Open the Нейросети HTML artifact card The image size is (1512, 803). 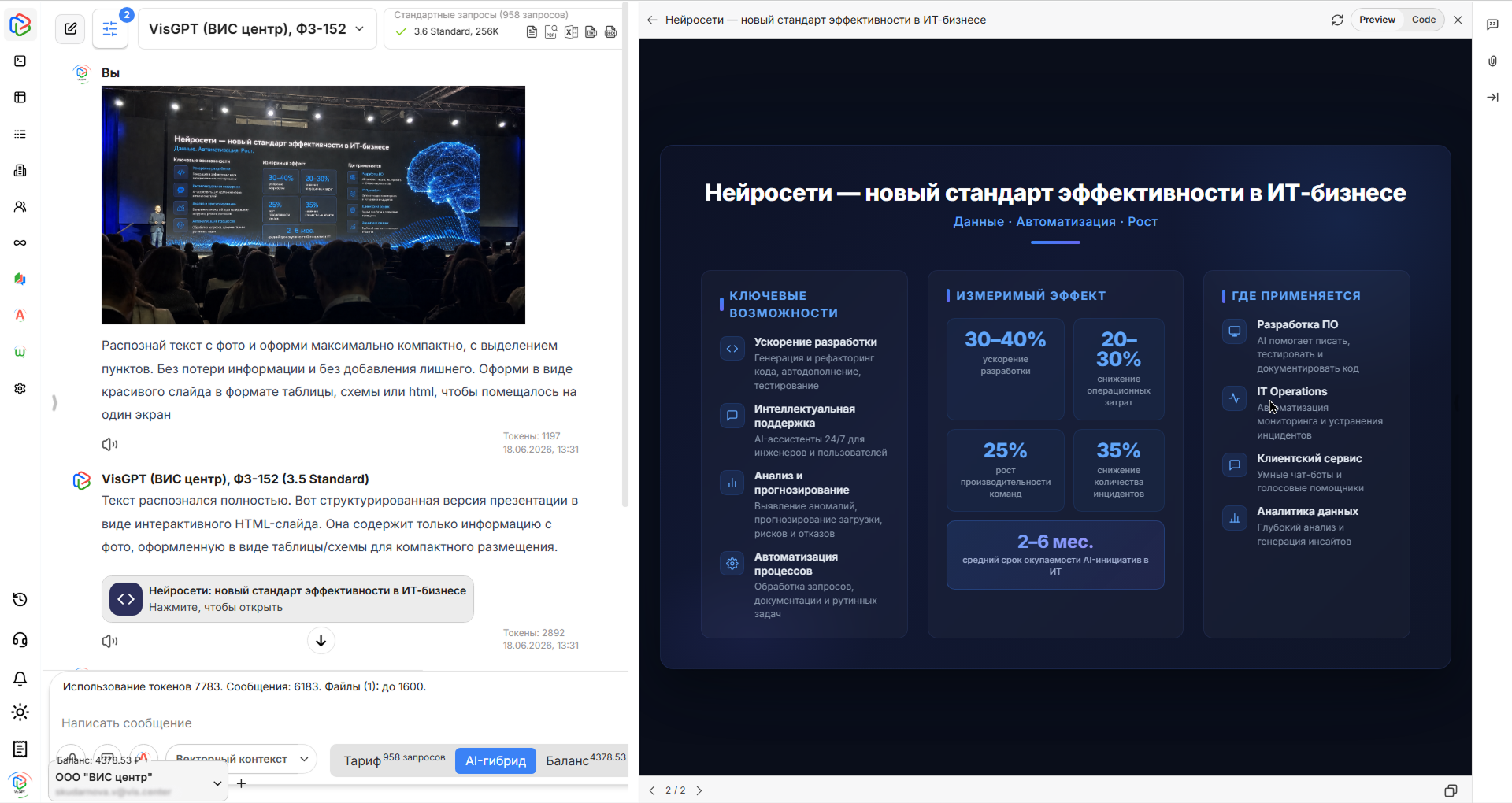[x=287, y=599]
